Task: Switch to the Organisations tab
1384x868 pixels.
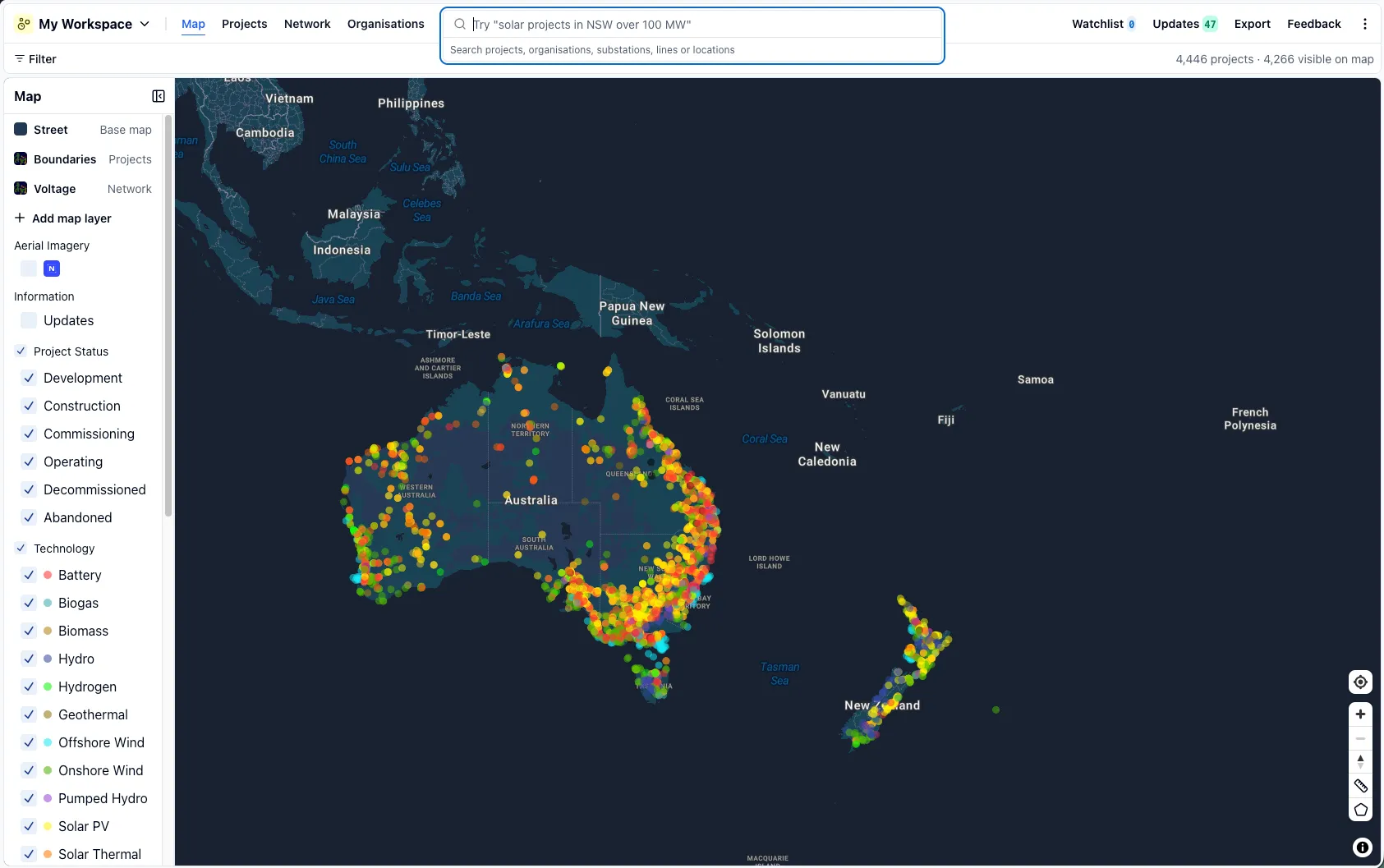Action: [x=386, y=24]
